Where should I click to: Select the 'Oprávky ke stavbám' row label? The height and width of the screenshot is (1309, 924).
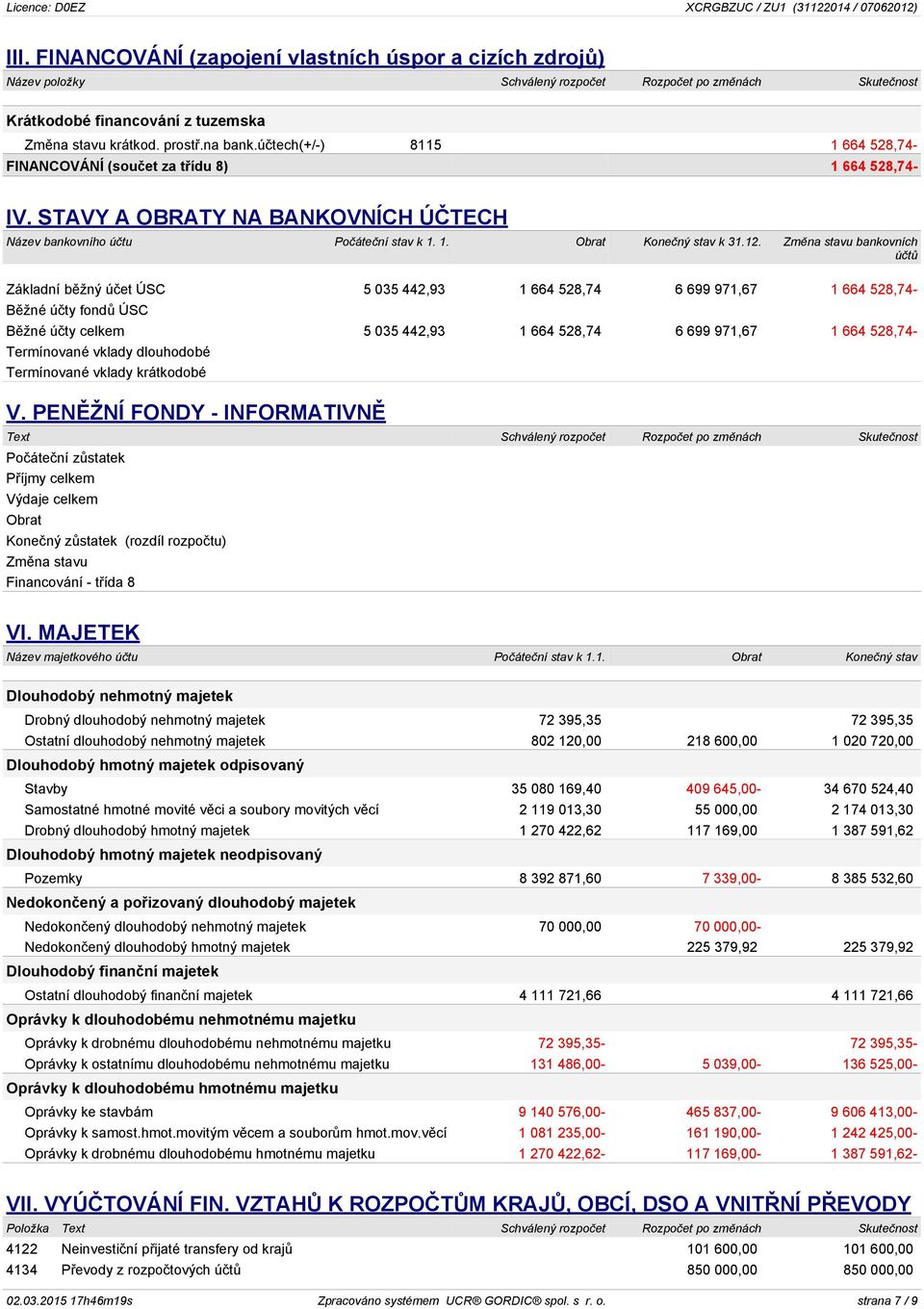[x=89, y=1113]
